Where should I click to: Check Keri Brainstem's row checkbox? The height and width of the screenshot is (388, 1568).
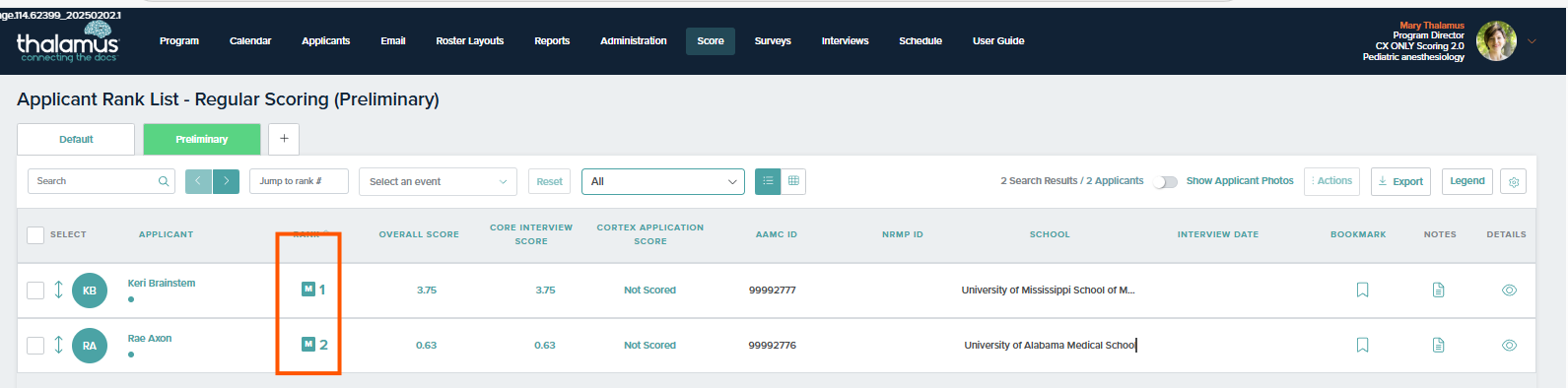coord(35,291)
